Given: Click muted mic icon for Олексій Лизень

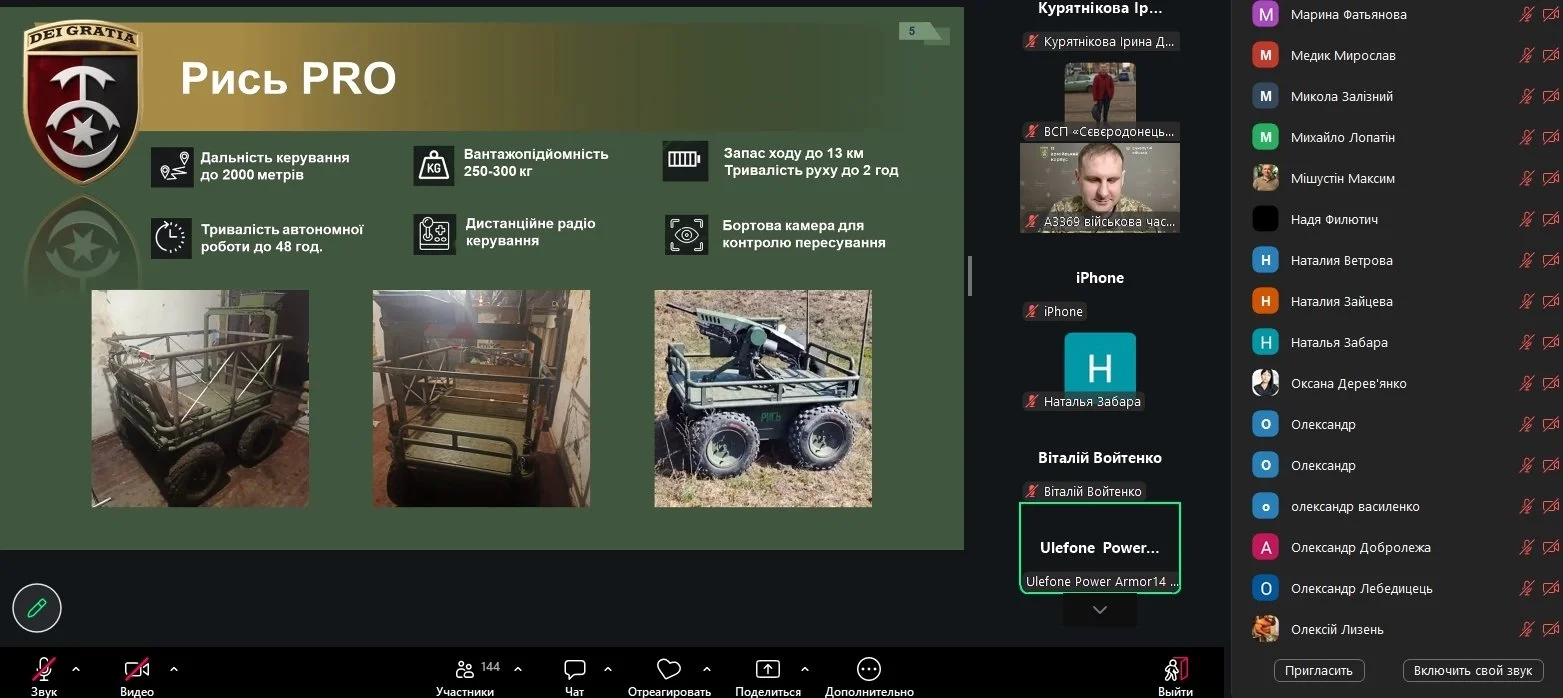Looking at the screenshot, I should (x=1527, y=629).
